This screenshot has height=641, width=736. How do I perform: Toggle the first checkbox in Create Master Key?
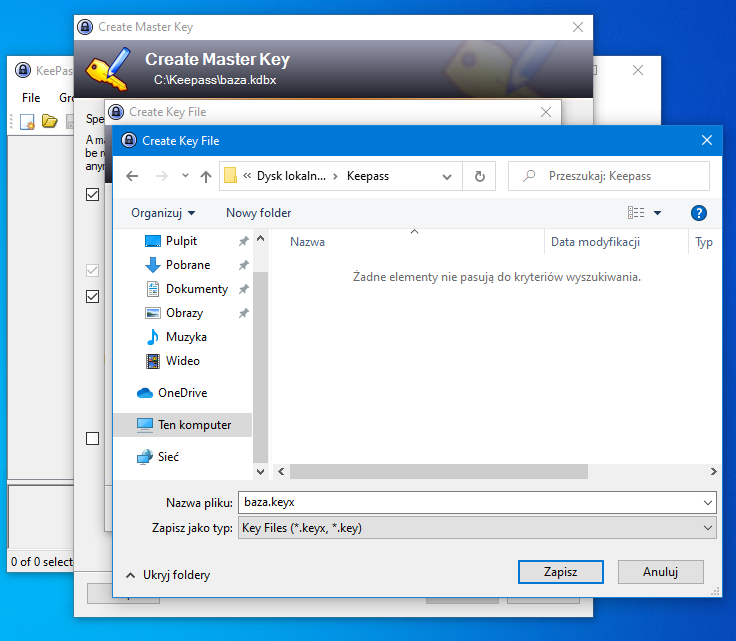tap(93, 194)
